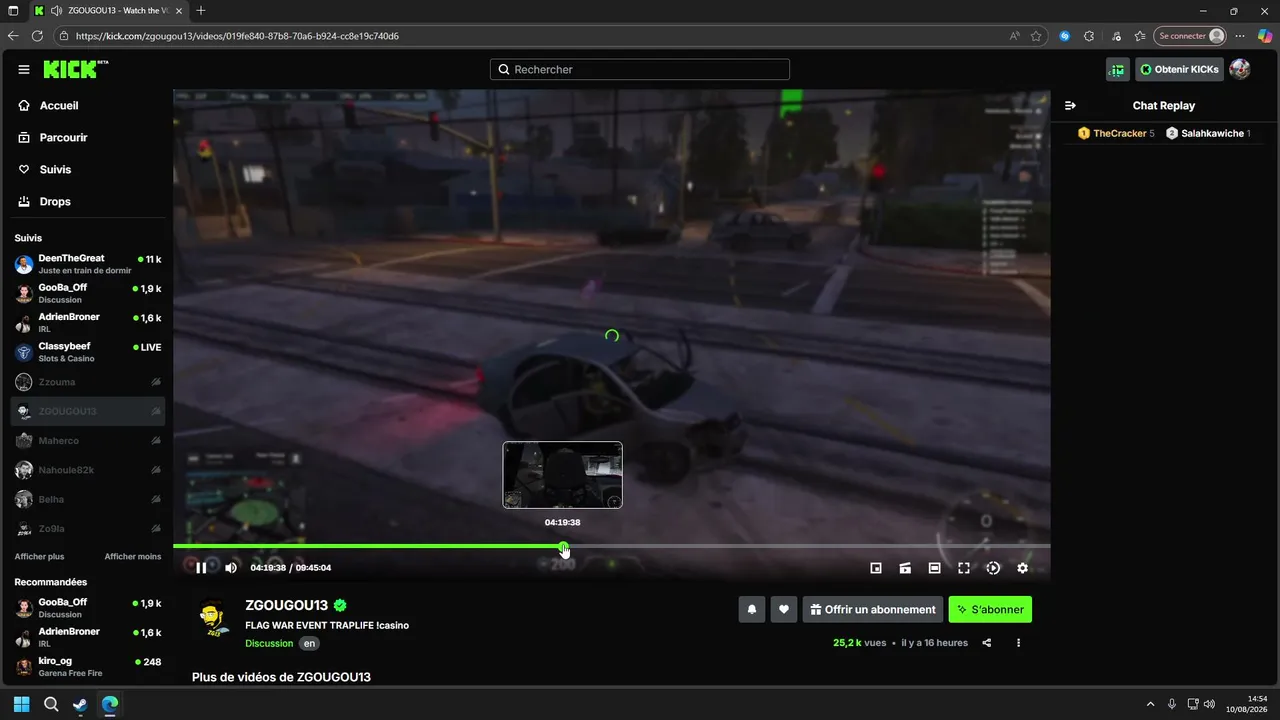1280x720 pixels.
Task: Open AdrienBroner channel under Suivis
Action: (x=88, y=322)
